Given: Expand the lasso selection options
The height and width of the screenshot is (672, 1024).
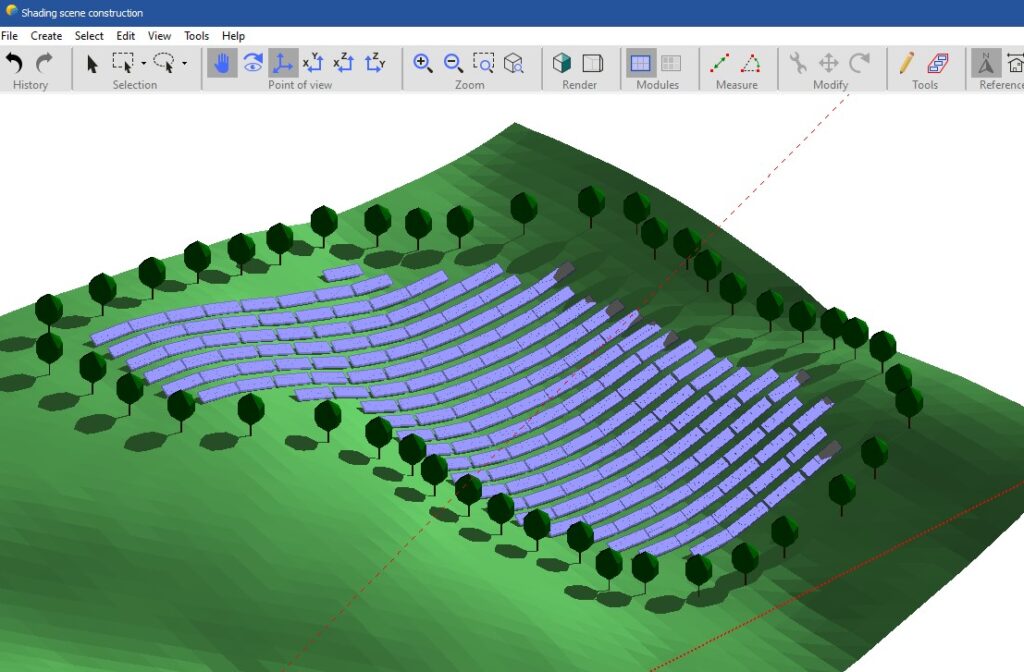Looking at the screenshot, I should 182,63.
